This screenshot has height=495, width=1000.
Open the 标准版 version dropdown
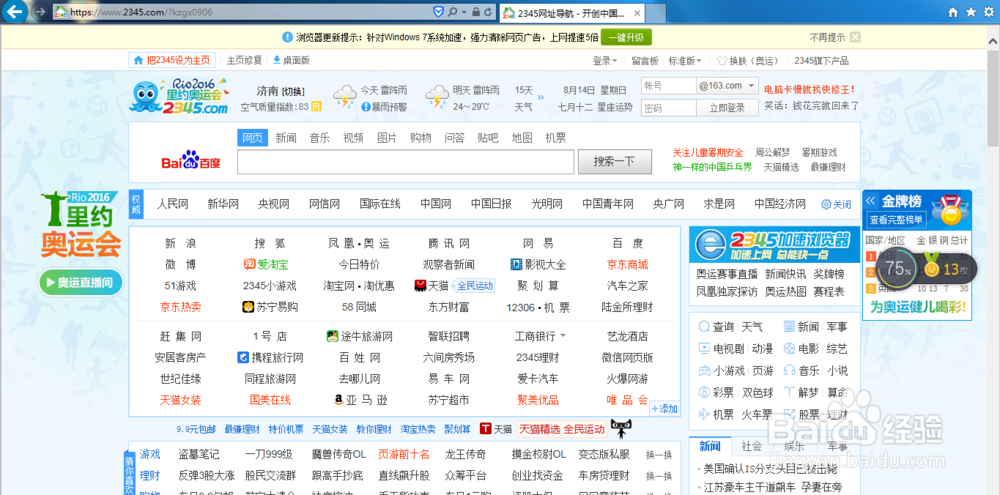click(685, 61)
